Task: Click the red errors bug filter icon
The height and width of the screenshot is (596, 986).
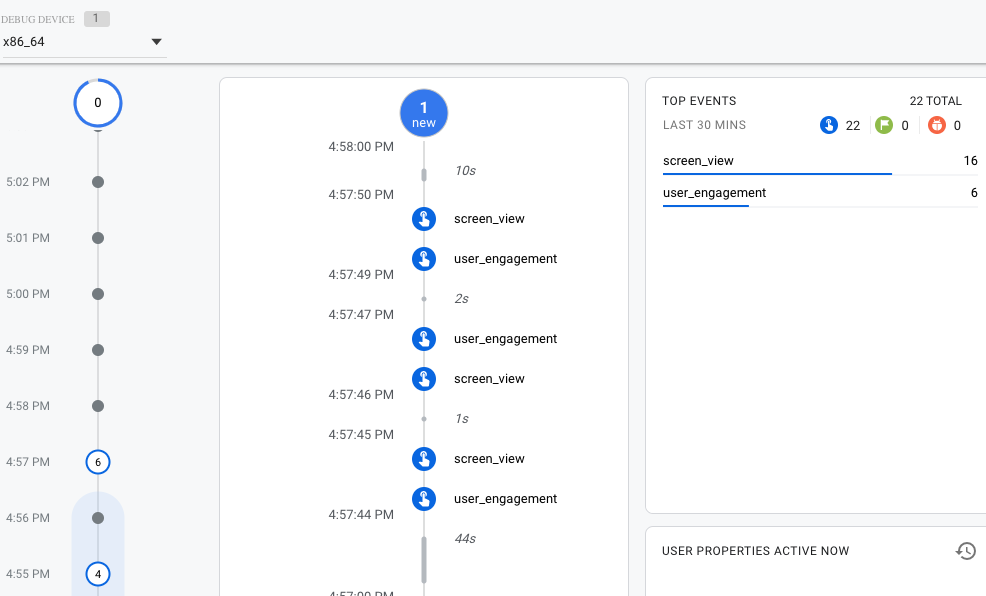Action: point(937,125)
